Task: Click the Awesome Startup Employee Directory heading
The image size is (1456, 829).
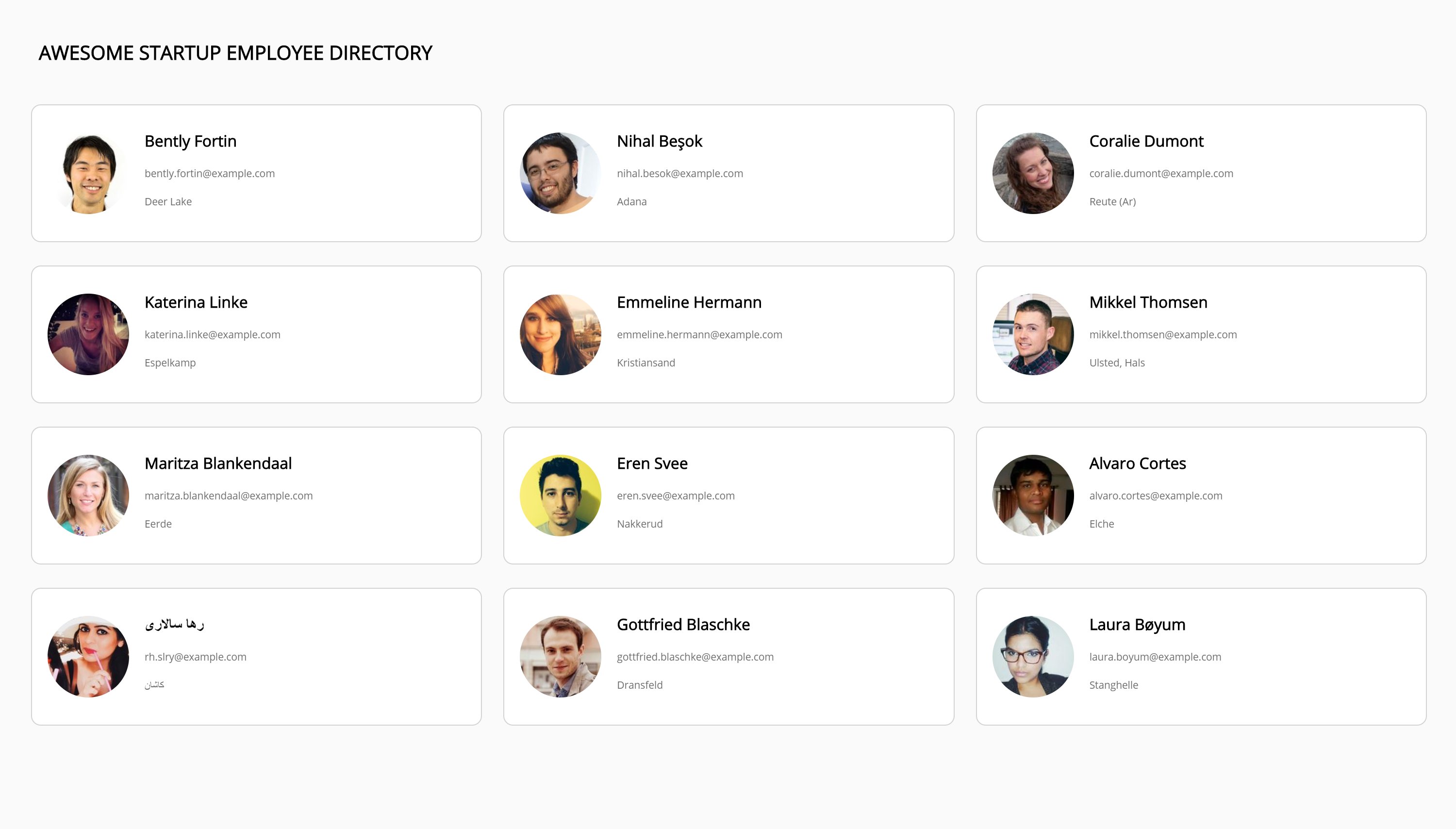Action: pos(235,53)
